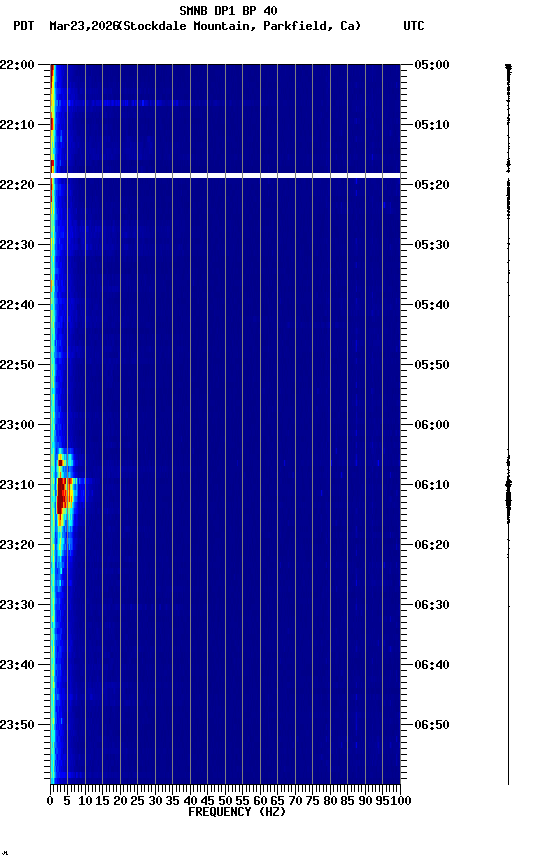Click the 22:10 PDT time label

pos(17,125)
